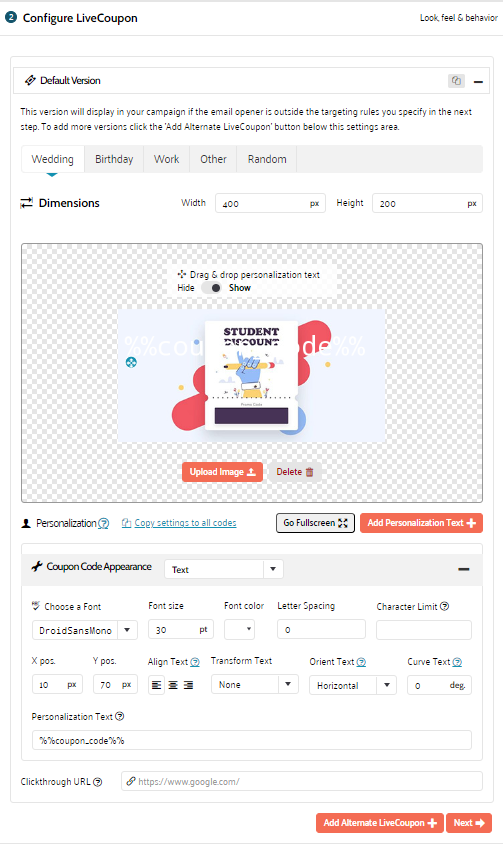Click the Clickthrough URL input field
The width and height of the screenshot is (503, 844).
(x=302, y=781)
